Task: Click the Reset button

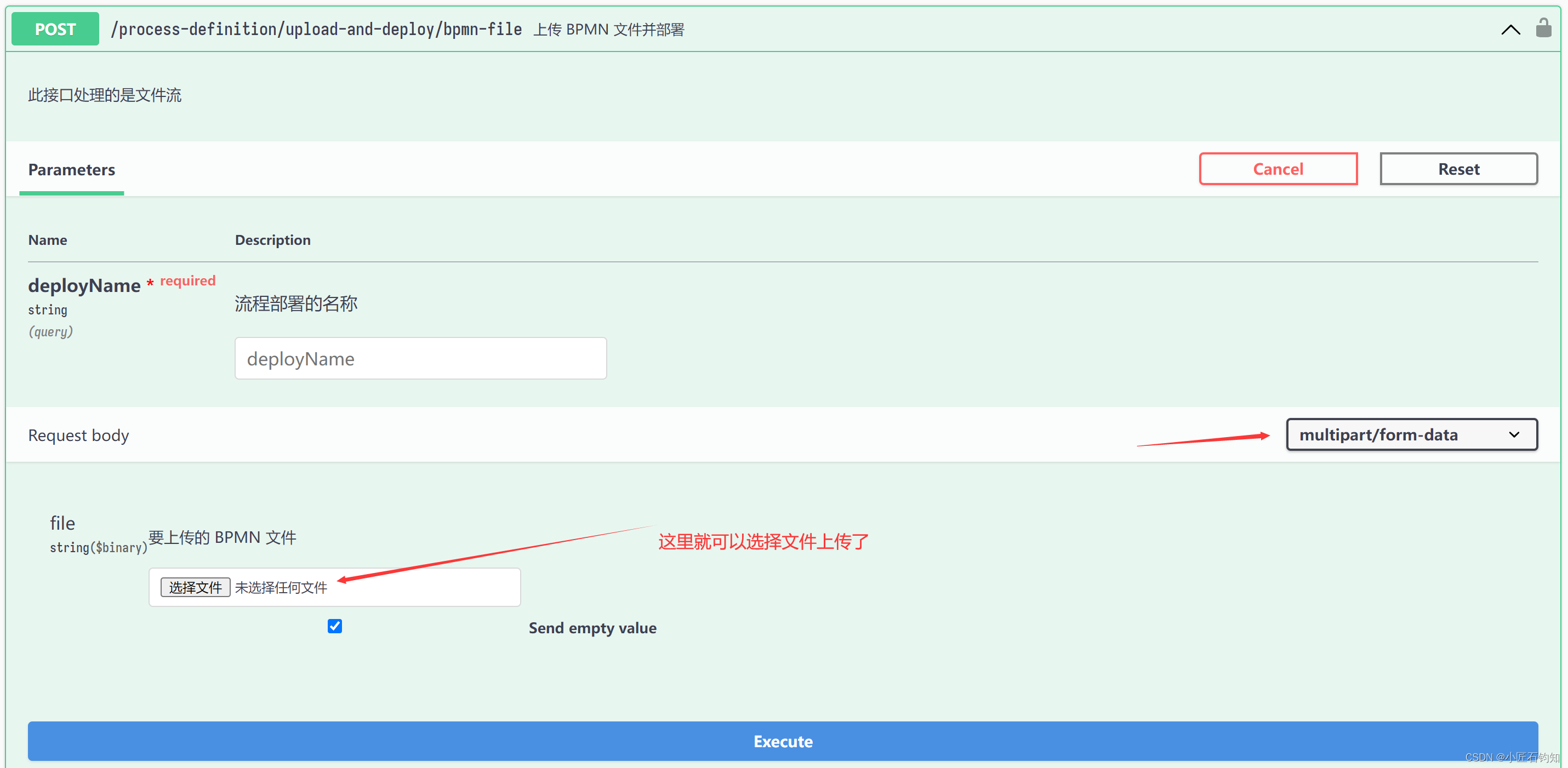Action: [x=1458, y=169]
